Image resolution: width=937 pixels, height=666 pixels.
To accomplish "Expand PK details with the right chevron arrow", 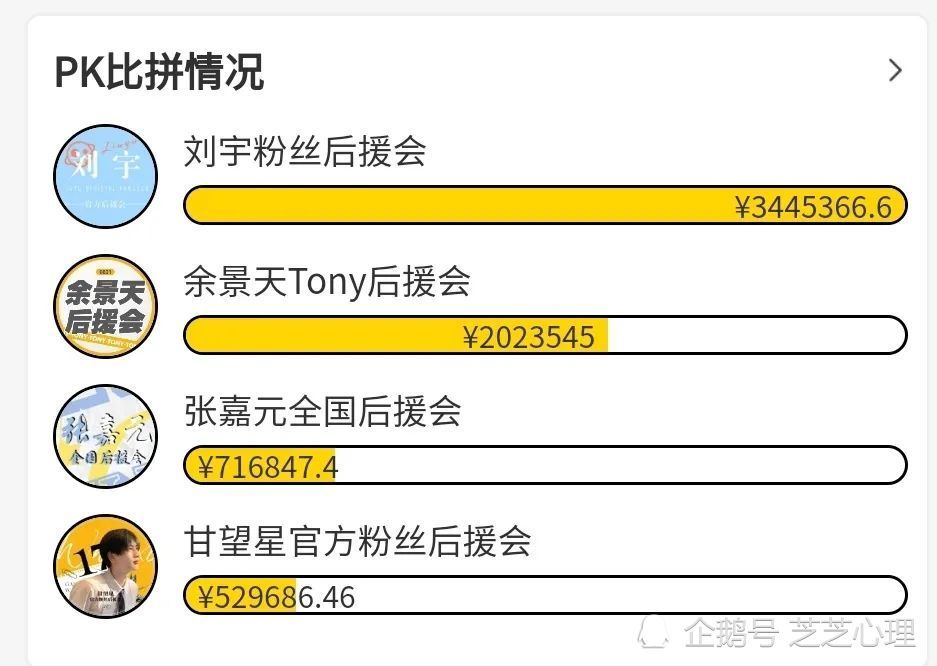I will pos(895,70).
